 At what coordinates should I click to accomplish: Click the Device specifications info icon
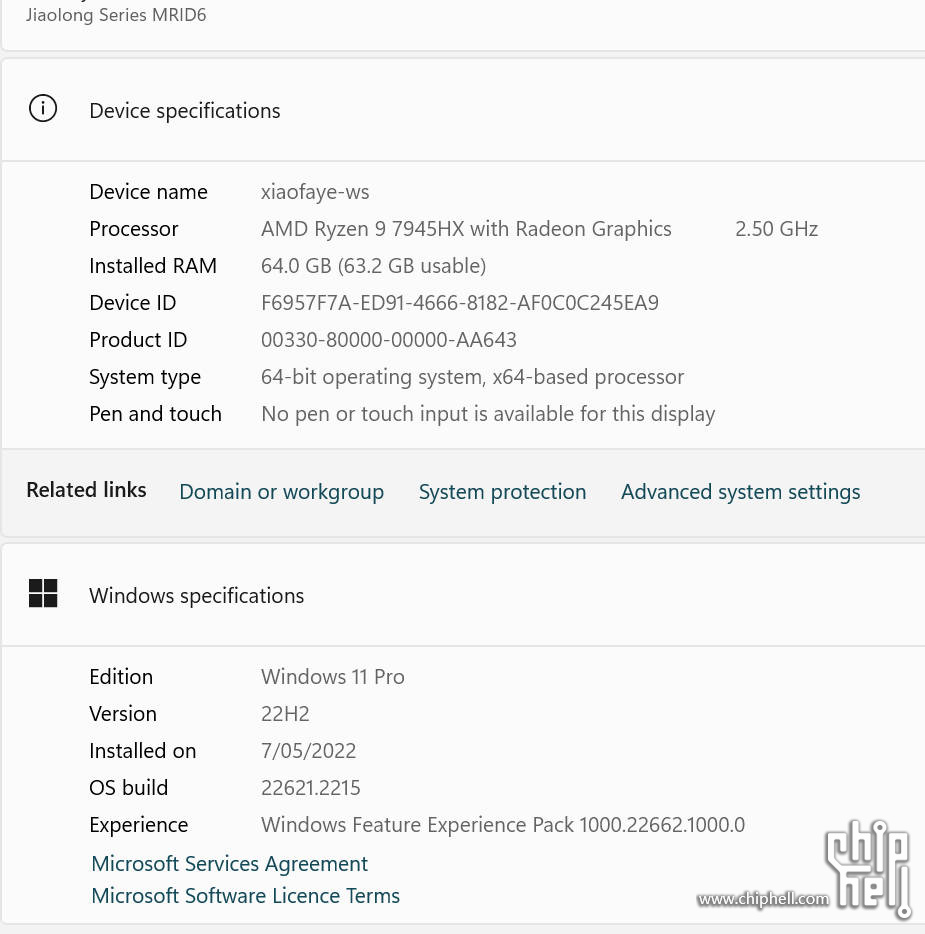pyautogui.click(x=43, y=109)
